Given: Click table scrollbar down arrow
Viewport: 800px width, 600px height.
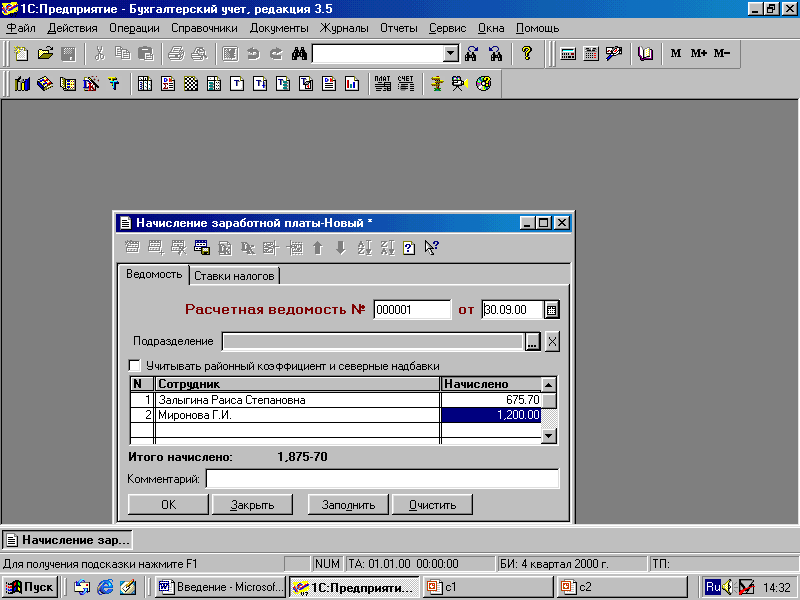Looking at the screenshot, I should (548, 435).
